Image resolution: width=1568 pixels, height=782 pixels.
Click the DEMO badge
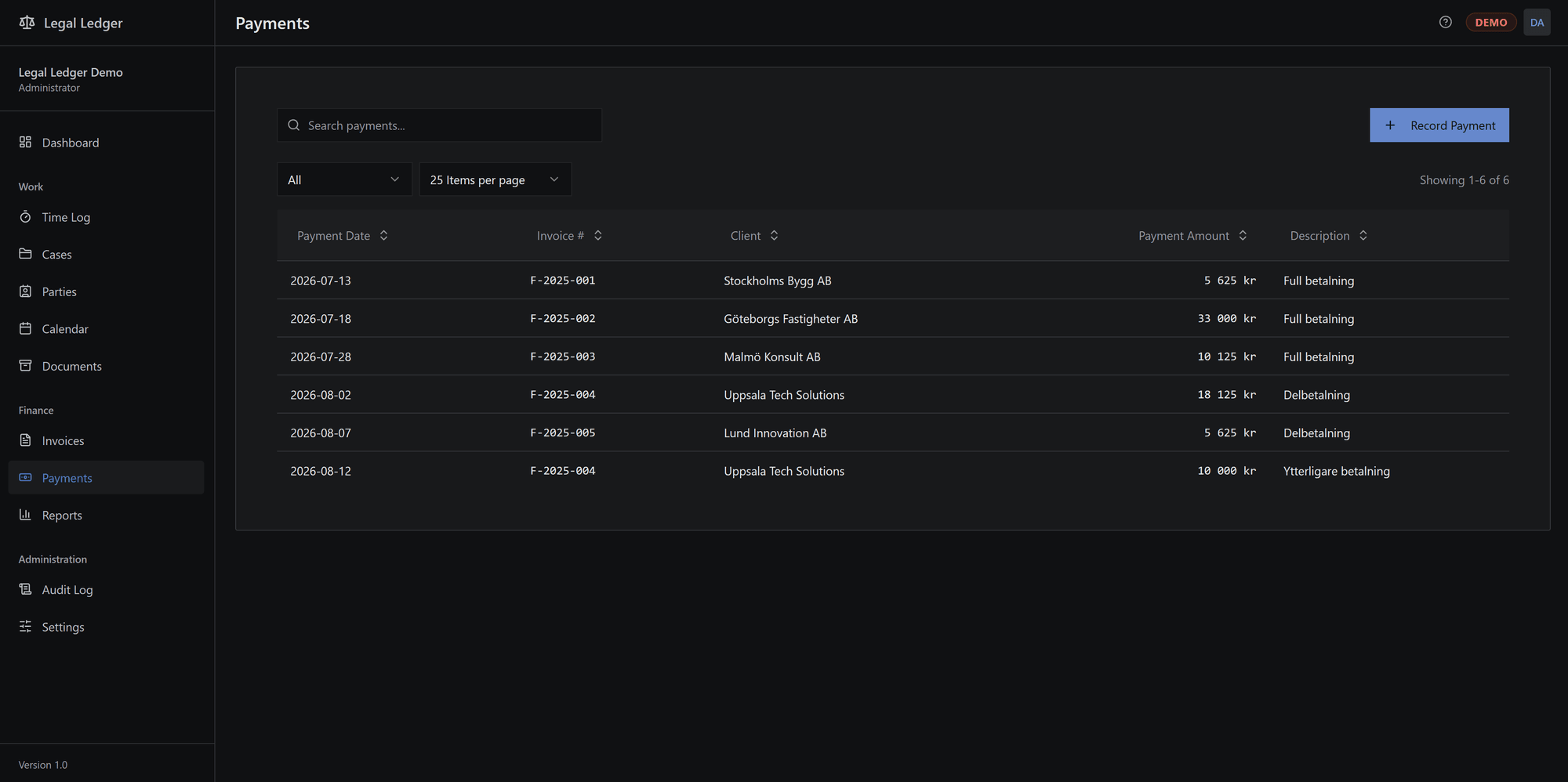point(1490,23)
